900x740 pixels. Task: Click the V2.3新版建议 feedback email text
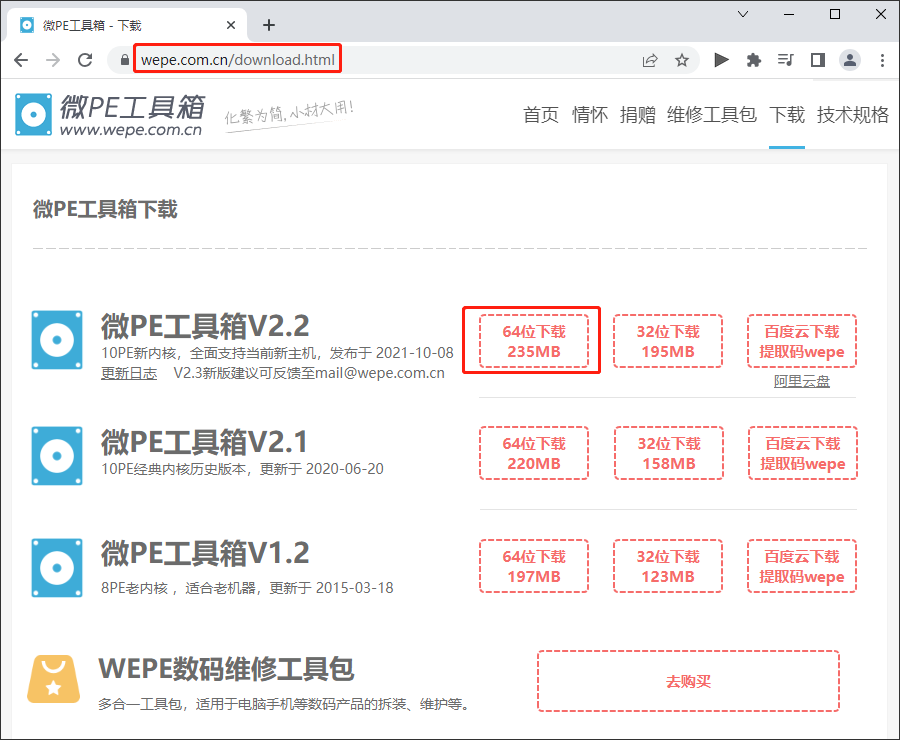[x=309, y=373]
